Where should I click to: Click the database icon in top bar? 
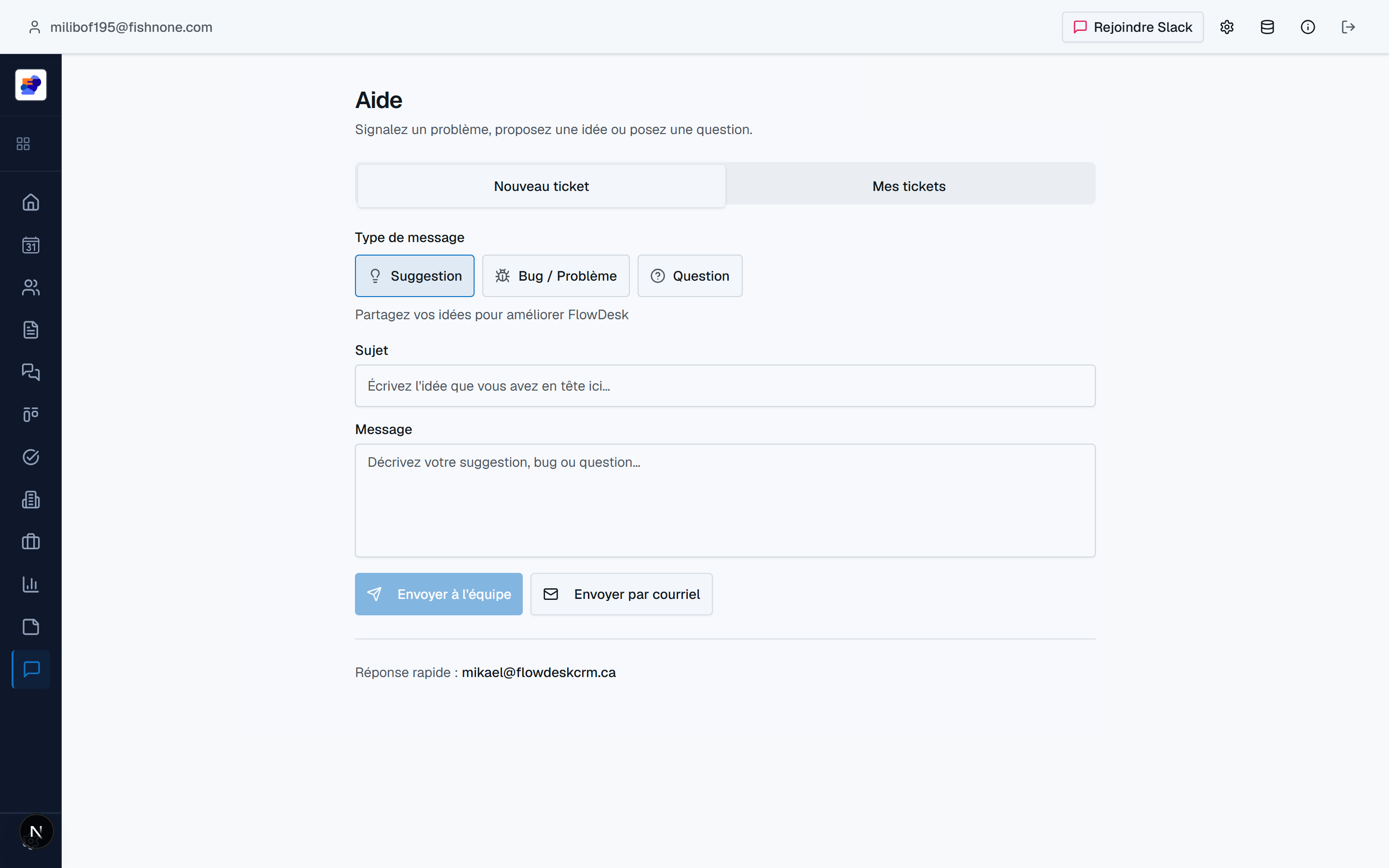coord(1267,27)
